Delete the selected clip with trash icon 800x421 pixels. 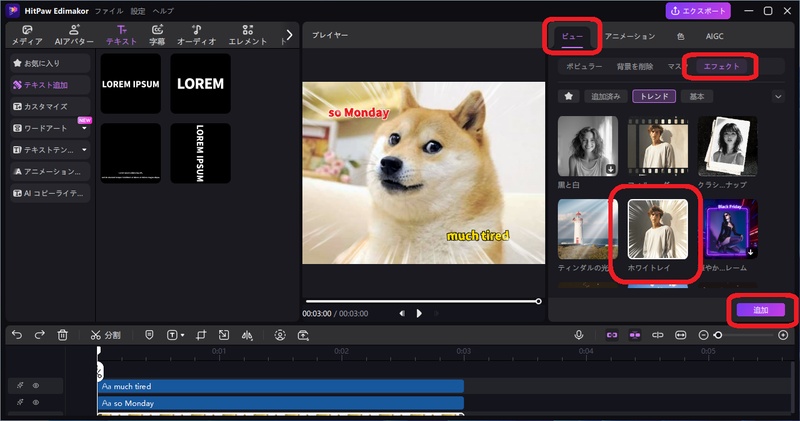[62, 335]
